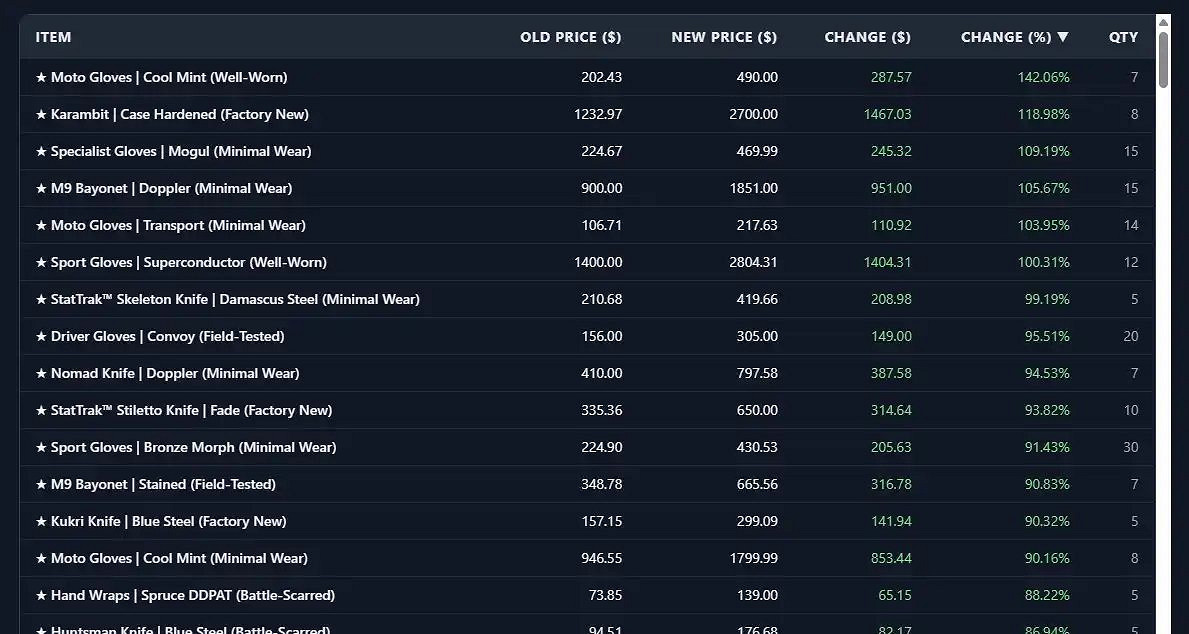Sort table by CHANGE ($) header

[x=867, y=37]
